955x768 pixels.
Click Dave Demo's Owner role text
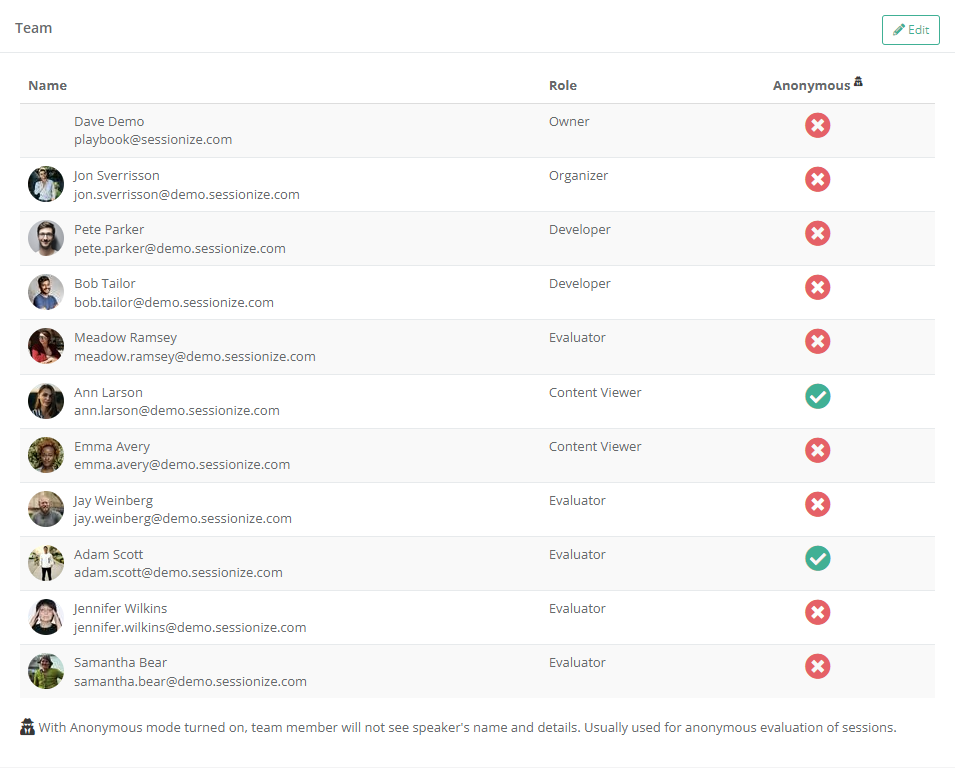pos(569,122)
